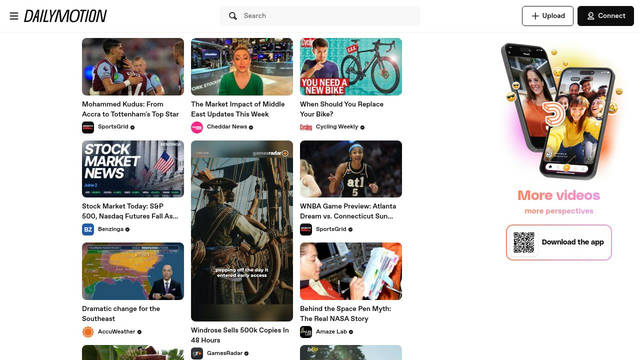The height and width of the screenshot is (360, 640).
Task: Open the Cycling Weekly channel logo
Action: (306, 127)
